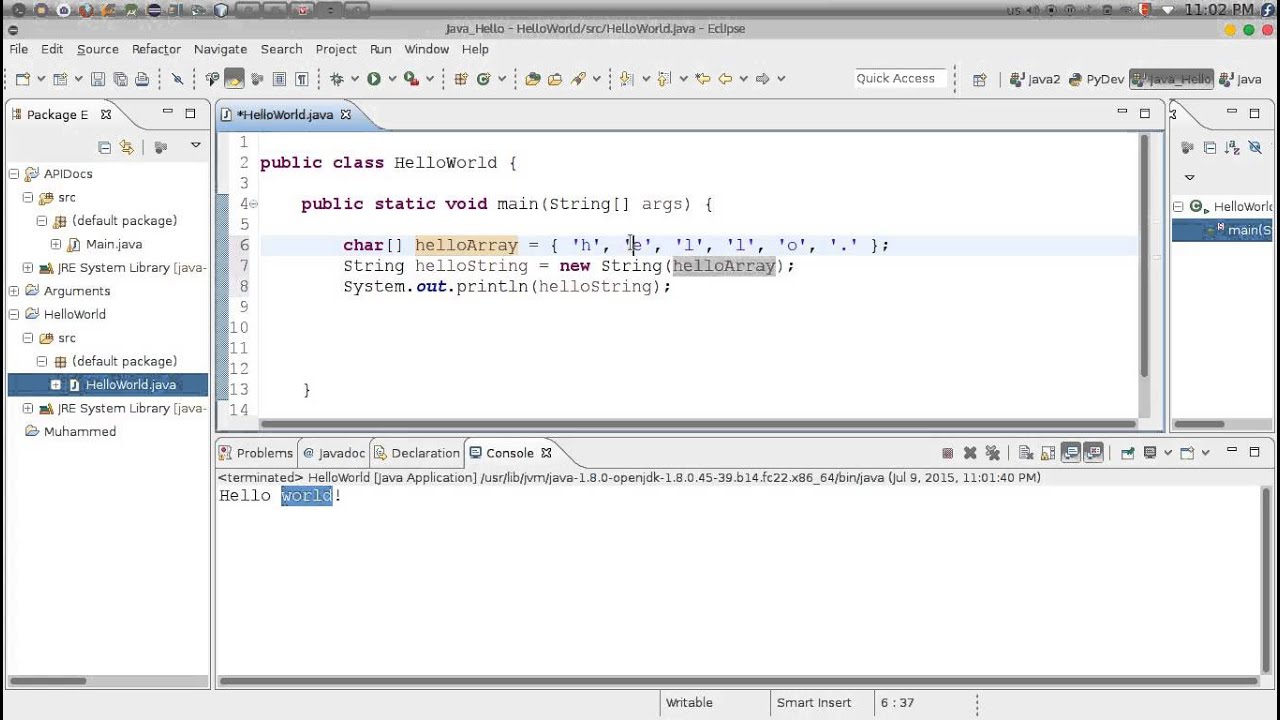Toggle Block Selection Mode
The height and width of the screenshot is (720, 1280).
click(279, 79)
